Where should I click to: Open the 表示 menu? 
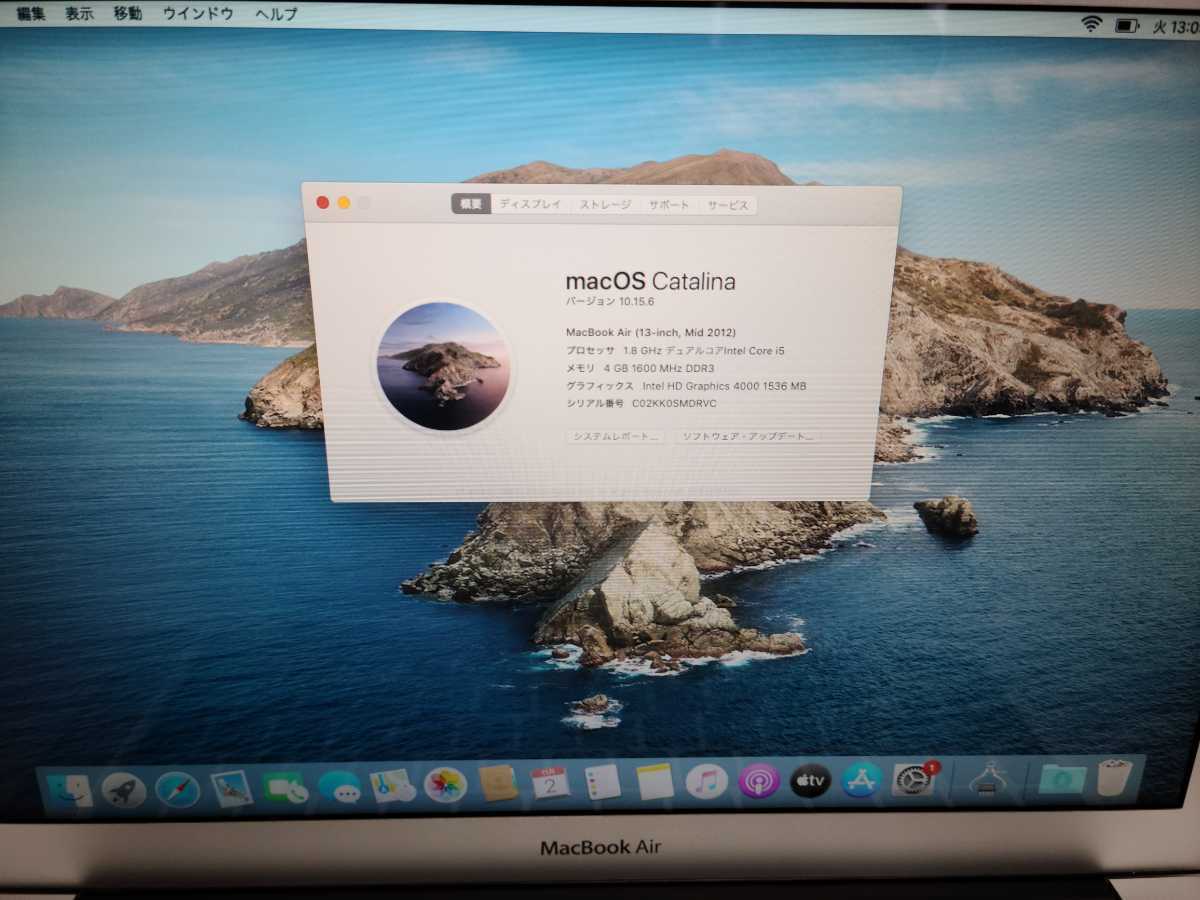(x=79, y=13)
